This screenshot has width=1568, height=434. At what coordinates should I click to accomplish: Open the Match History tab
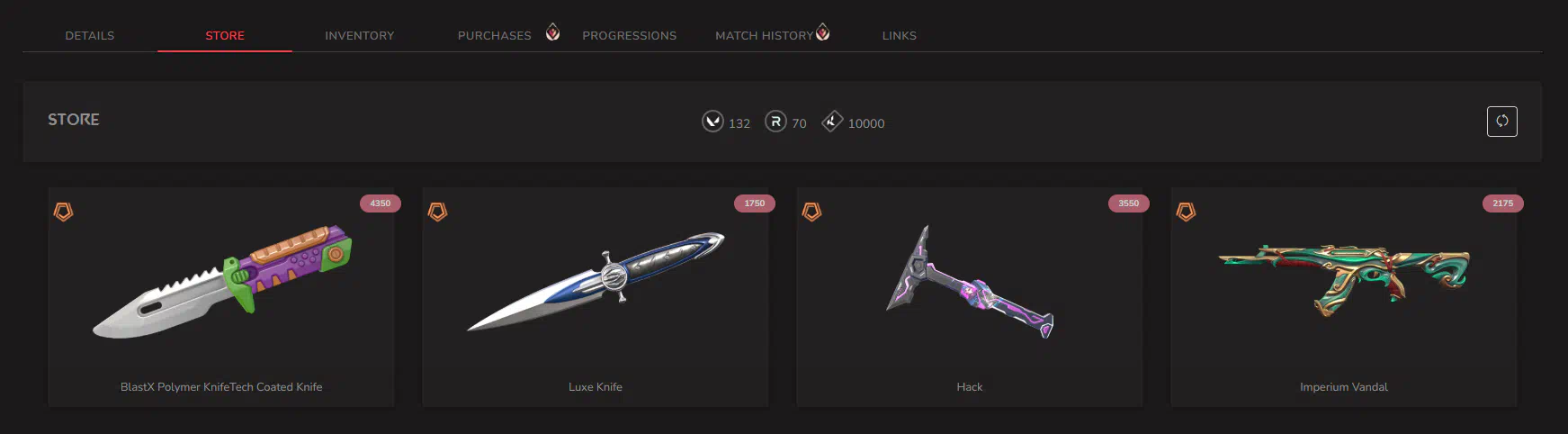click(765, 36)
